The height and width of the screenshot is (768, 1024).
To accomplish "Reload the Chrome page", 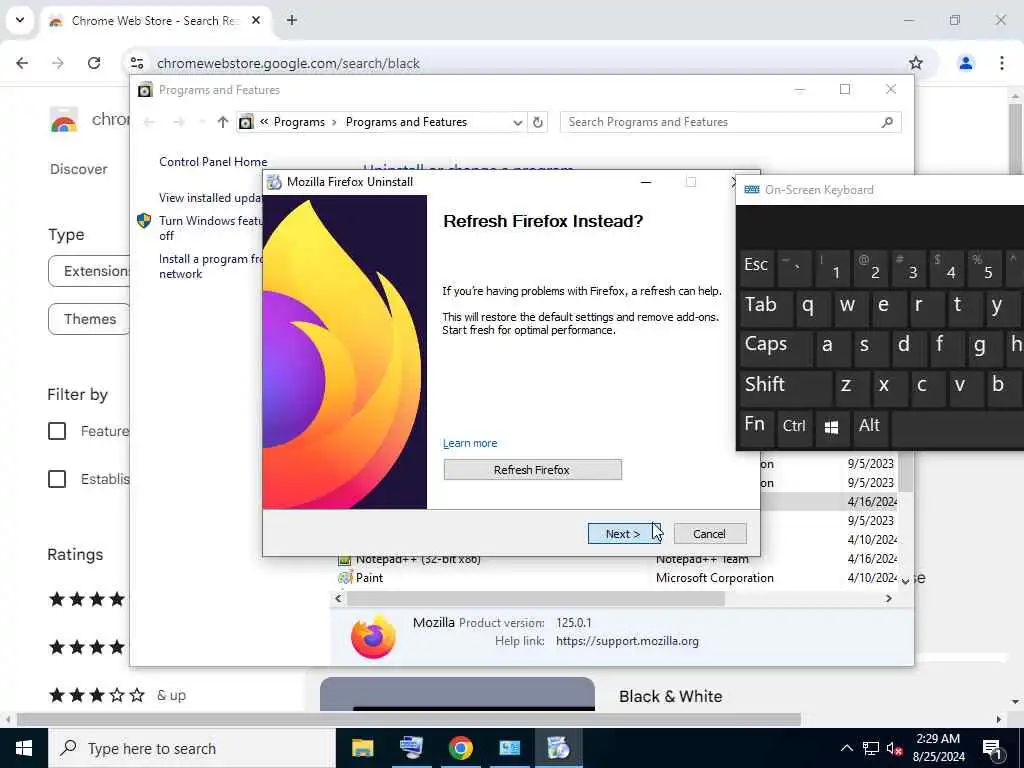I will [x=94, y=63].
